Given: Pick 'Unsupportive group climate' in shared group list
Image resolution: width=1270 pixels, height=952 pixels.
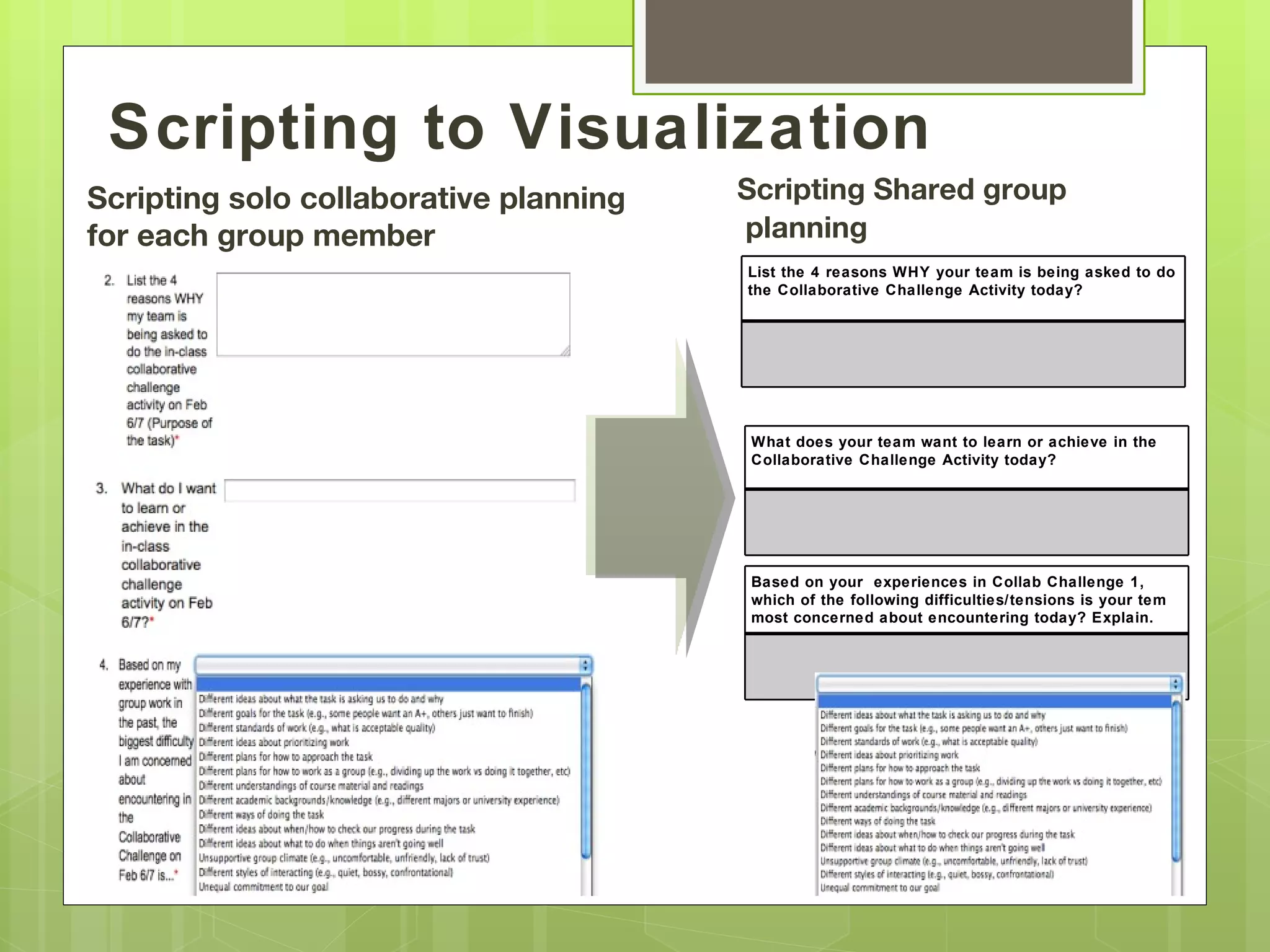Looking at the screenshot, I should click(954, 862).
